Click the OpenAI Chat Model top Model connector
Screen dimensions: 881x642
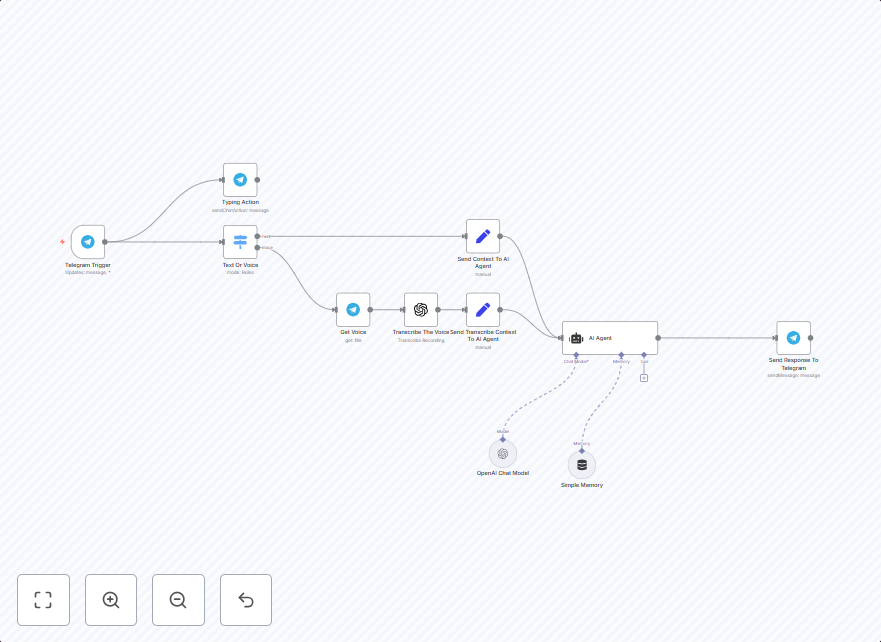(x=503, y=439)
